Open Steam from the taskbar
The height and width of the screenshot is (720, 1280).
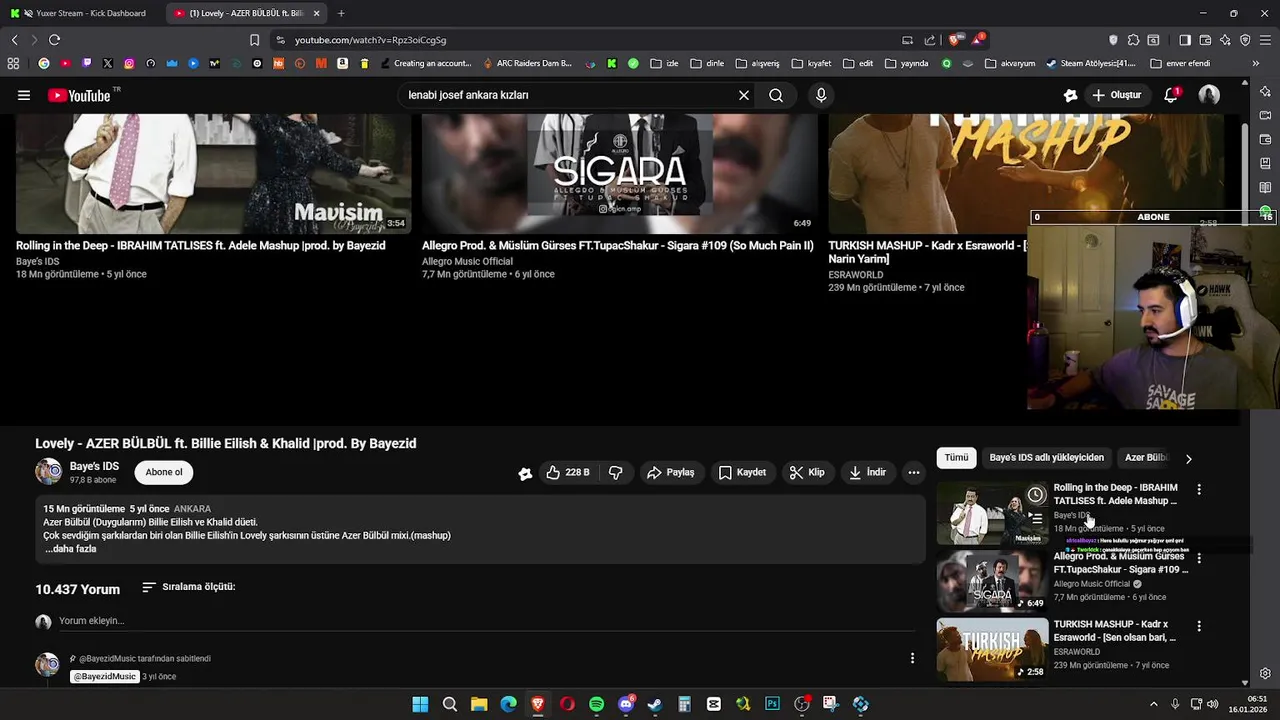[x=655, y=704]
